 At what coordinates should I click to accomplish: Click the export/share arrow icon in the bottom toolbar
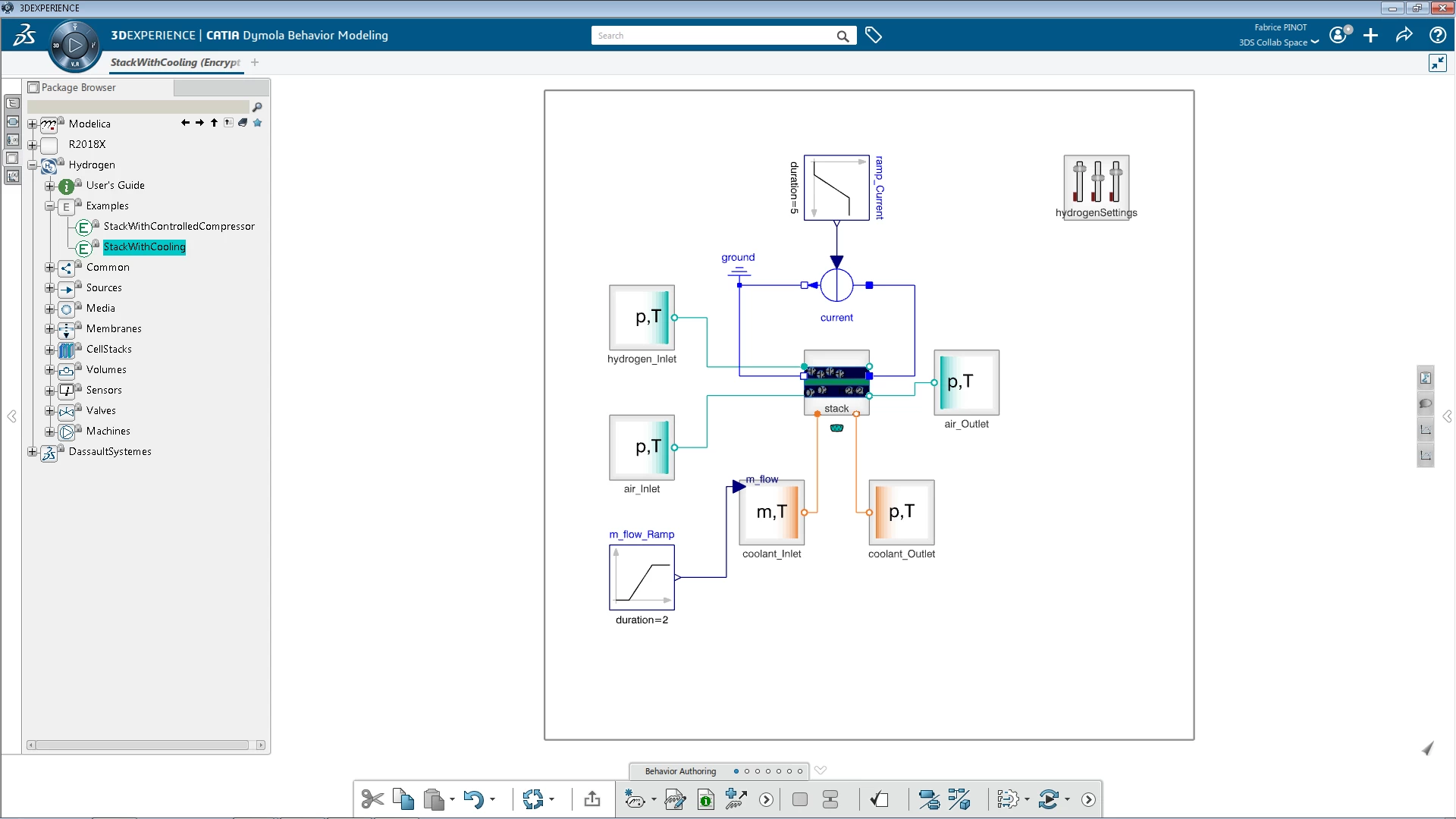pyautogui.click(x=591, y=799)
